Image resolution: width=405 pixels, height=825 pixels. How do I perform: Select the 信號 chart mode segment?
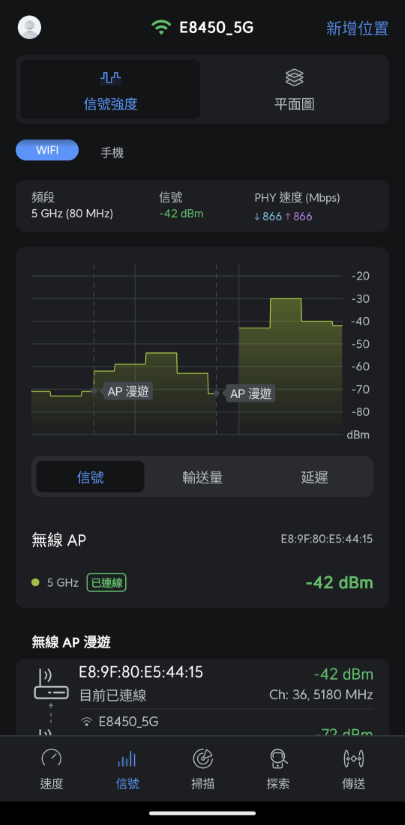coord(90,477)
